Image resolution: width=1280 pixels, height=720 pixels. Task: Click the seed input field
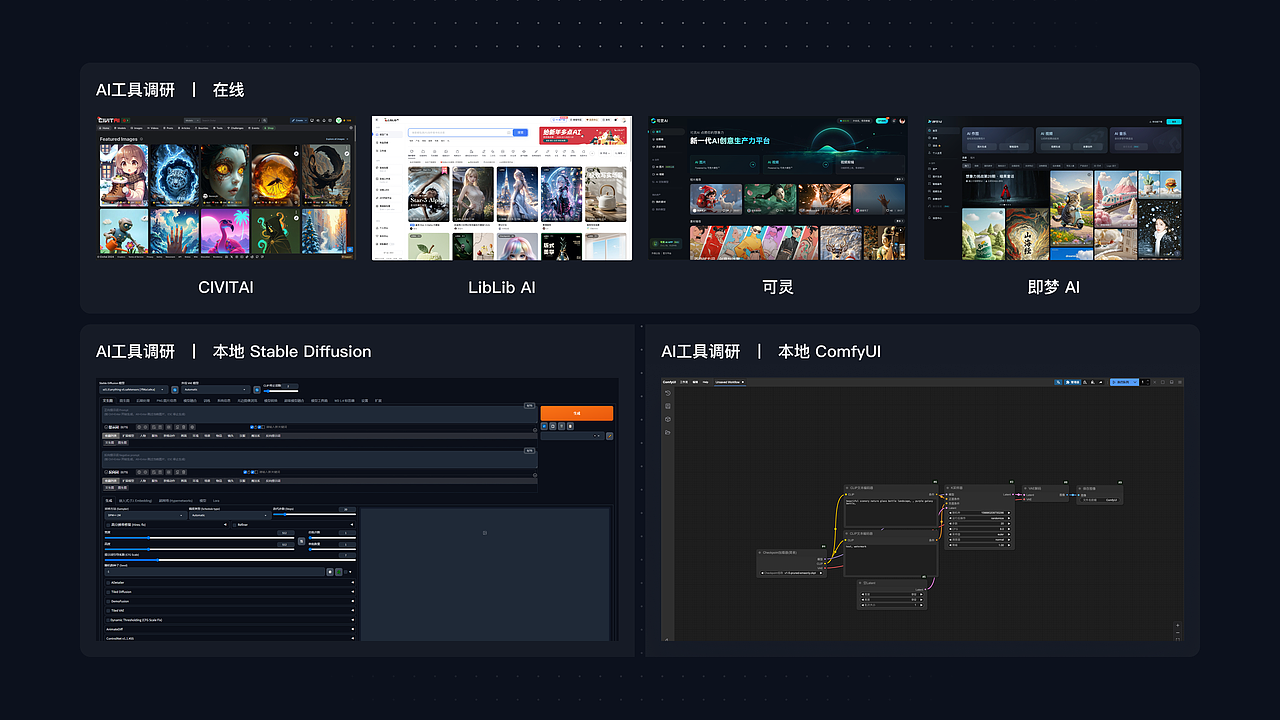(215, 572)
